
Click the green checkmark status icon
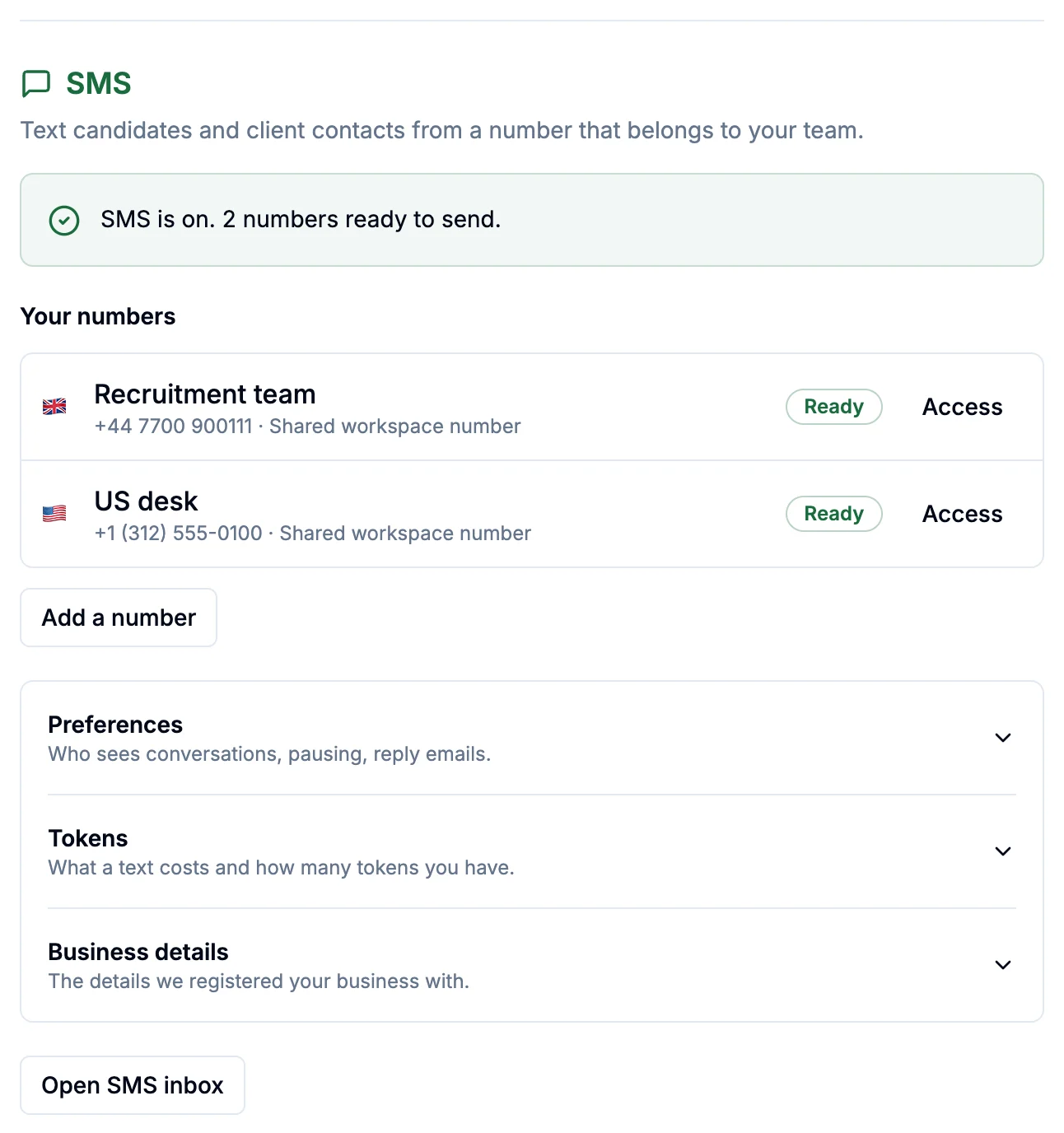pos(64,221)
